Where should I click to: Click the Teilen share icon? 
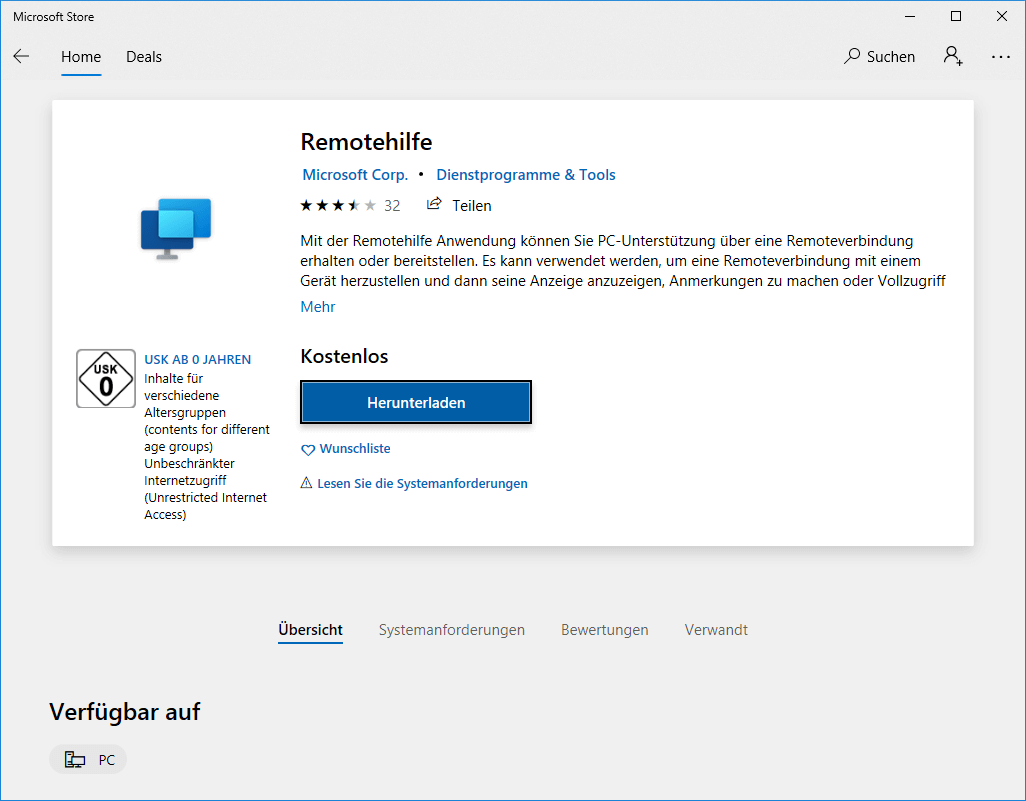pos(434,205)
